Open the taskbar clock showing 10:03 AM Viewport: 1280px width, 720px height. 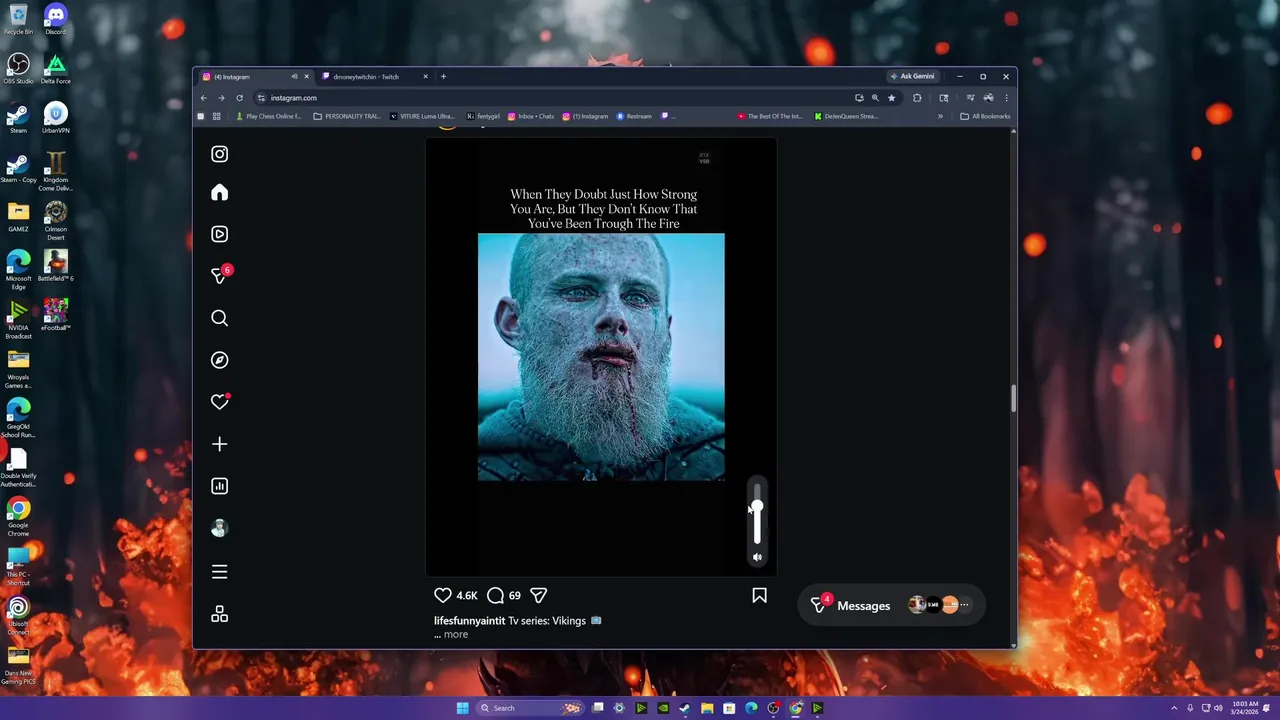tap(1246, 708)
